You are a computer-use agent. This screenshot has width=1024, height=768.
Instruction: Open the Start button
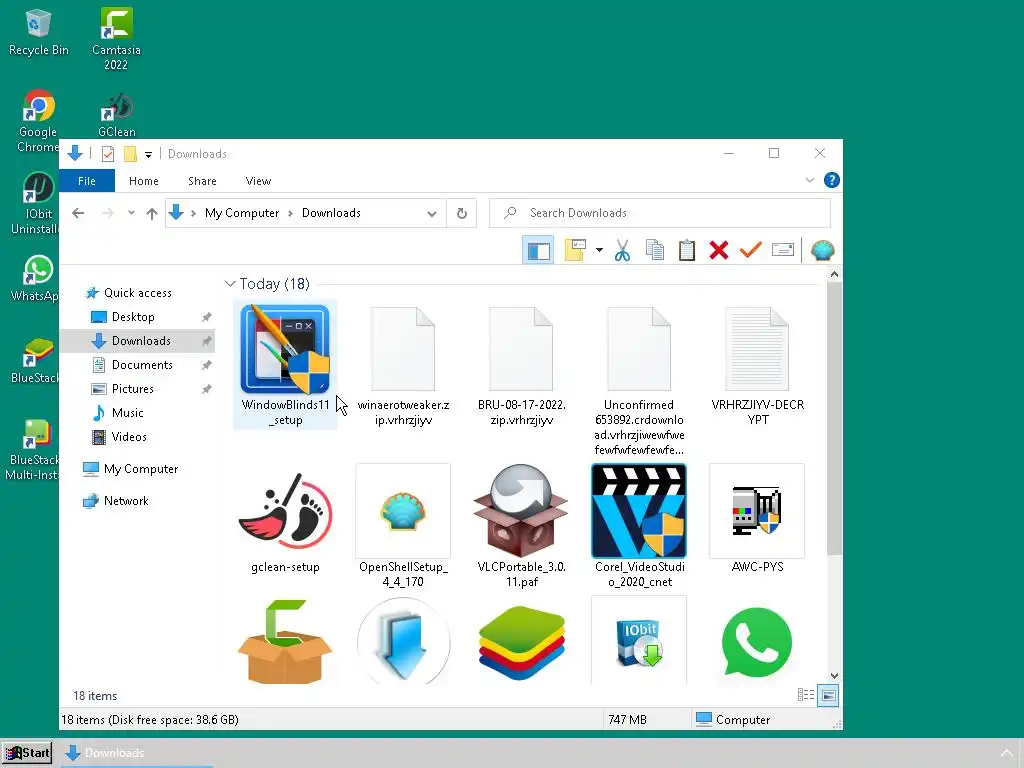click(27, 752)
